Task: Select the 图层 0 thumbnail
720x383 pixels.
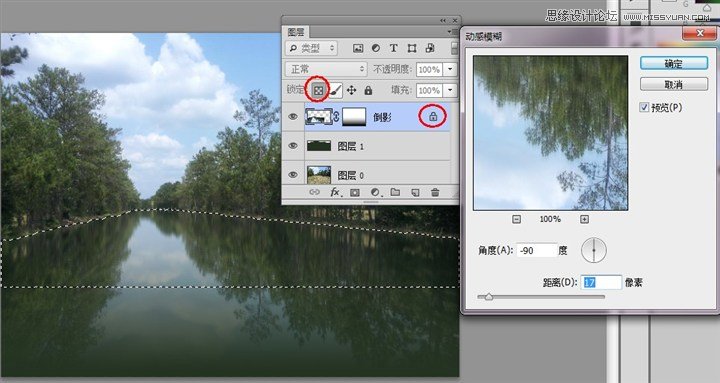Action: coord(319,175)
